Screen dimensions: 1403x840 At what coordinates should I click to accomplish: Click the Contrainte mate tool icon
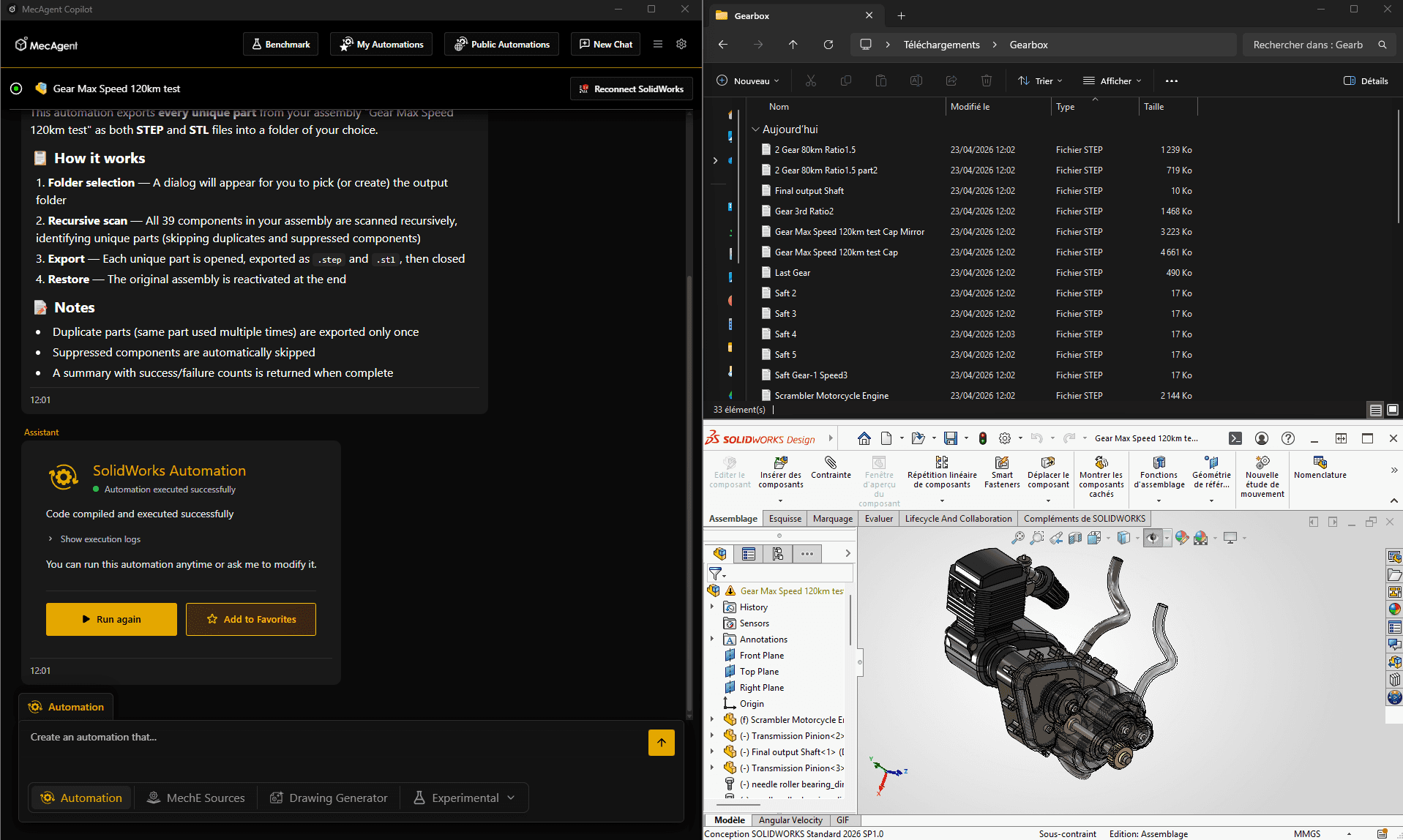click(831, 463)
